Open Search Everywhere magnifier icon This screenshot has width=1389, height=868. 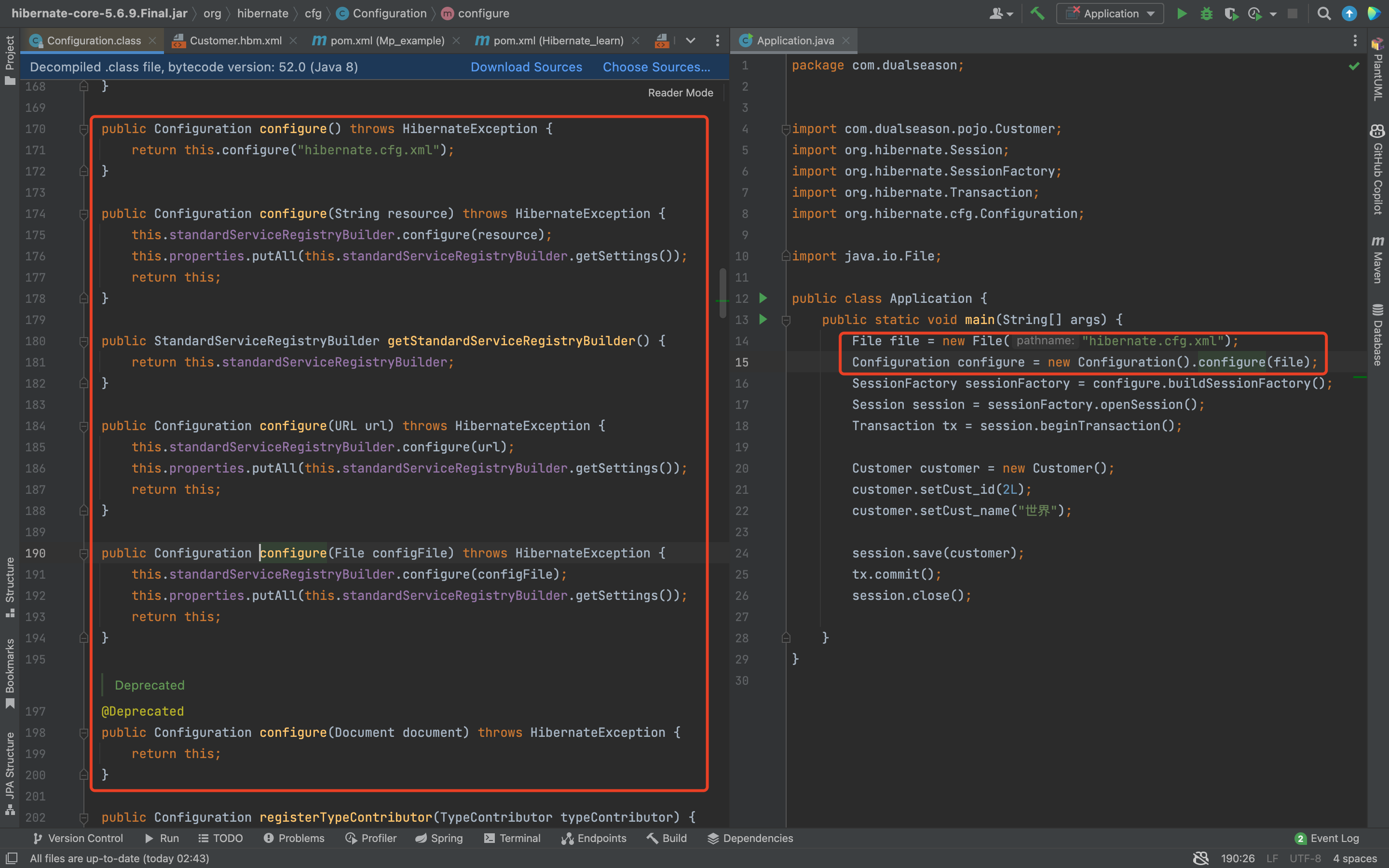coord(1323,14)
